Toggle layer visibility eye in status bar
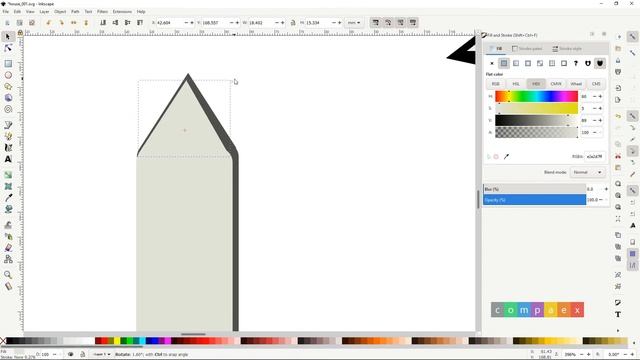The height and width of the screenshot is (360, 640). tap(71, 354)
